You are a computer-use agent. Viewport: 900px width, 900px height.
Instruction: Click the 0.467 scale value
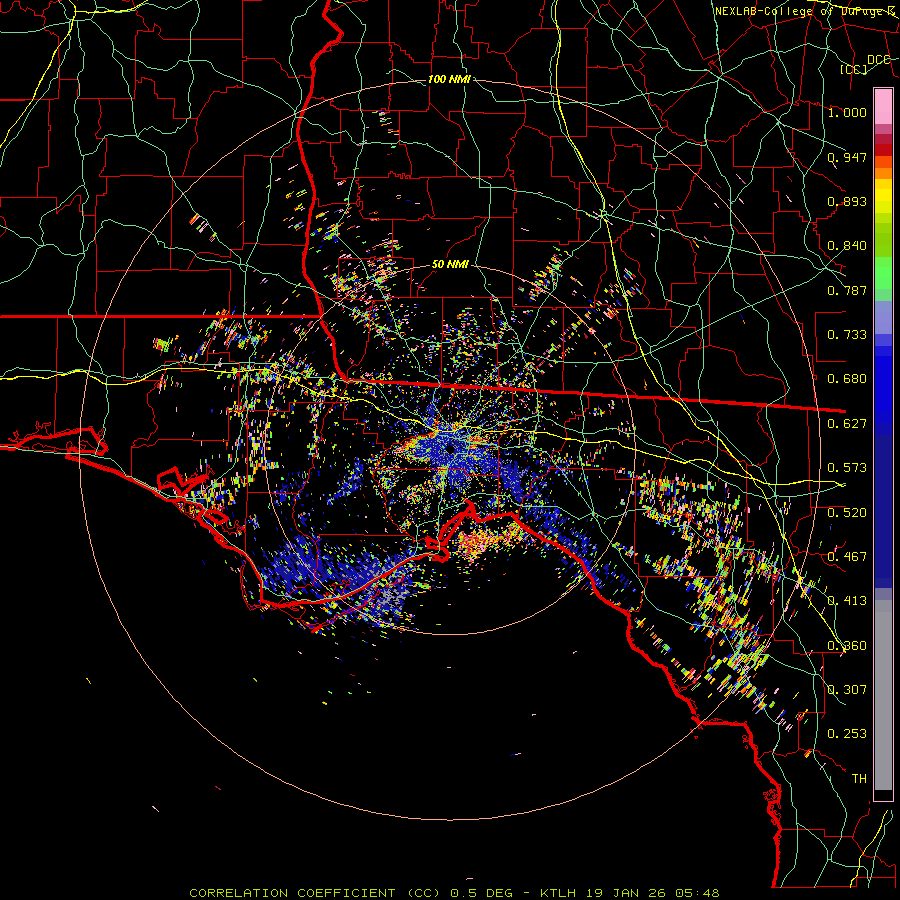coord(847,557)
